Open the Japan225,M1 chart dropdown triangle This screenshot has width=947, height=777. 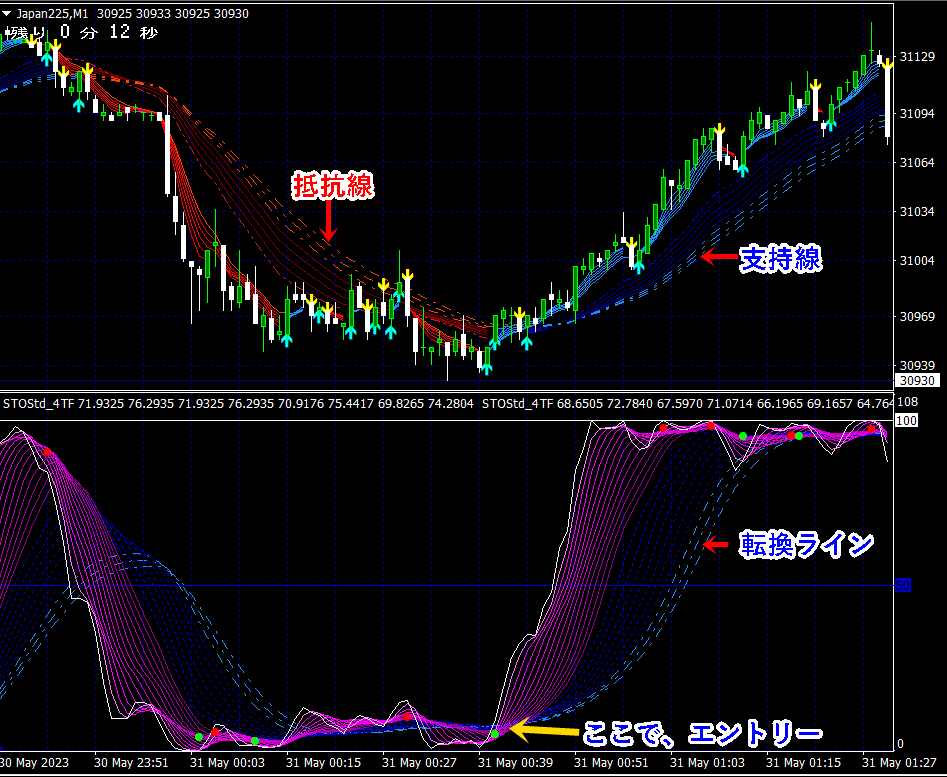click(x=7, y=13)
